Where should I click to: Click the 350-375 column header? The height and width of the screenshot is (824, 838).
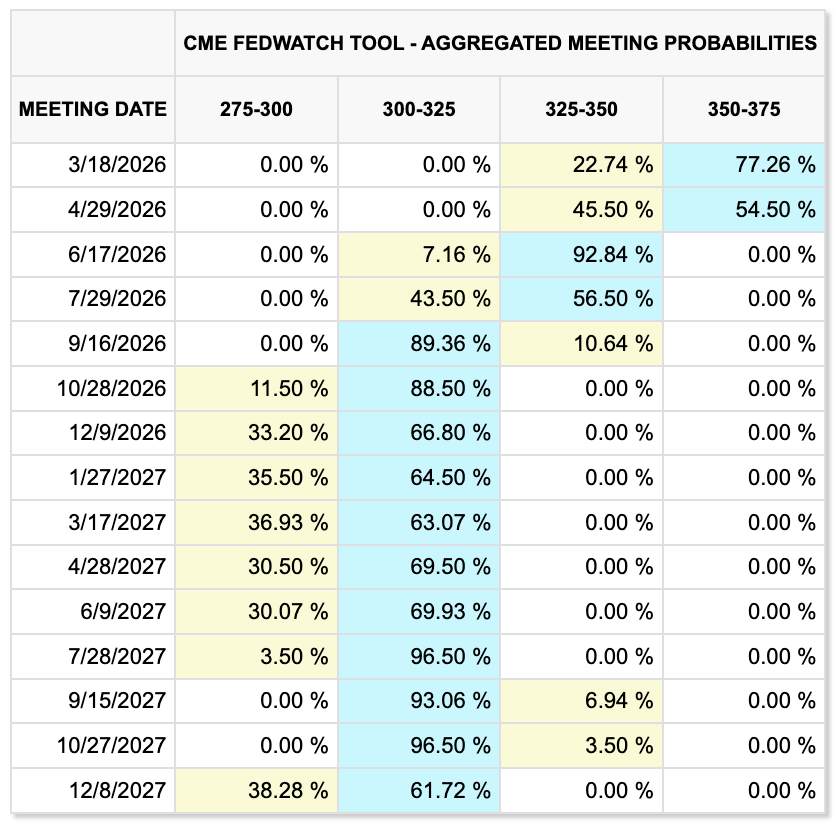(744, 109)
